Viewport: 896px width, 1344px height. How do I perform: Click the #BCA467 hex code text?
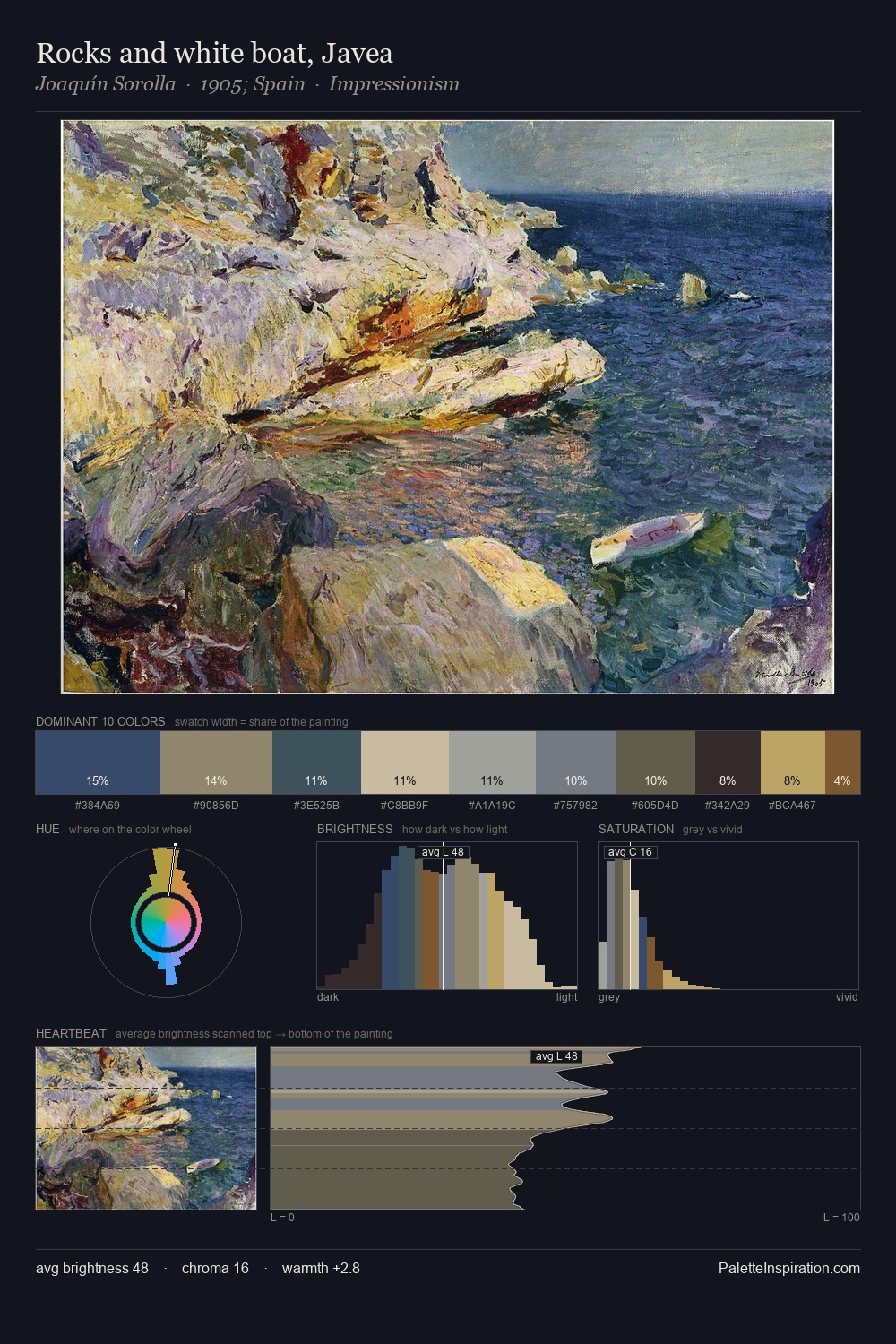[792, 805]
